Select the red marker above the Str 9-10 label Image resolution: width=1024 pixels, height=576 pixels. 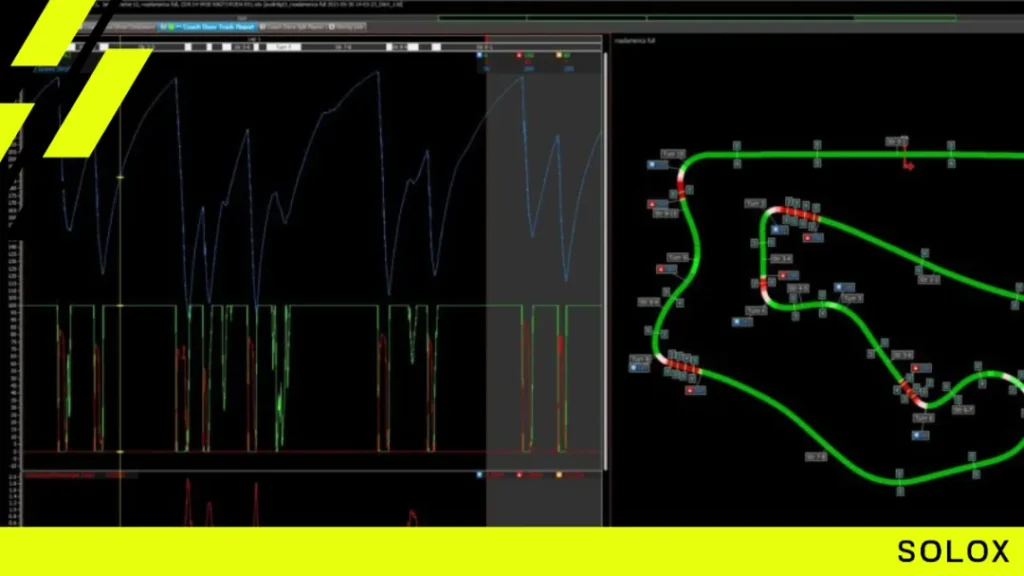tap(658, 204)
